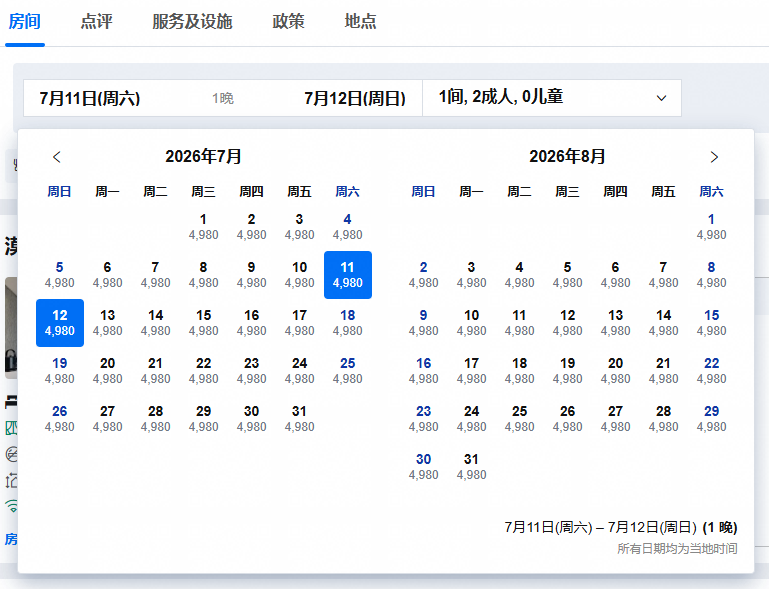
Task: Select July 29 in the calendar
Action: click(203, 419)
